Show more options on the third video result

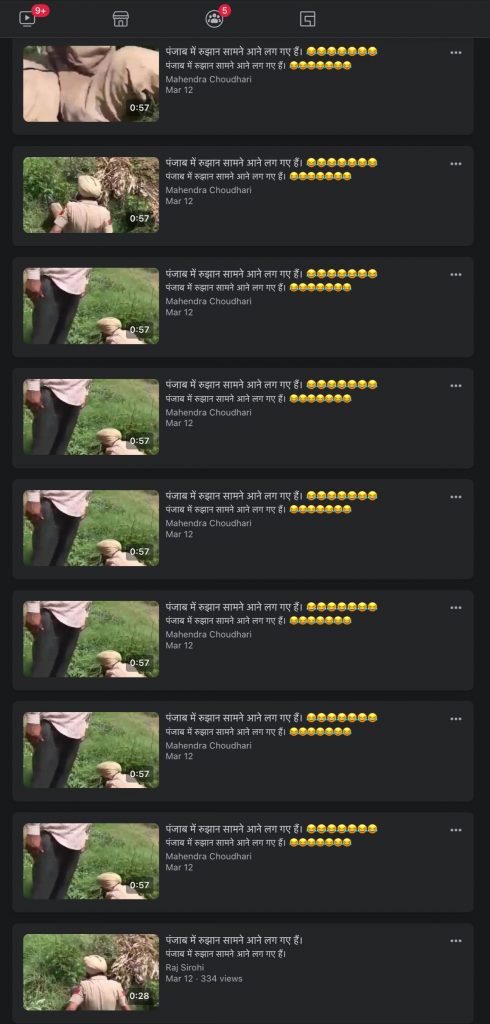pos(456,274)
